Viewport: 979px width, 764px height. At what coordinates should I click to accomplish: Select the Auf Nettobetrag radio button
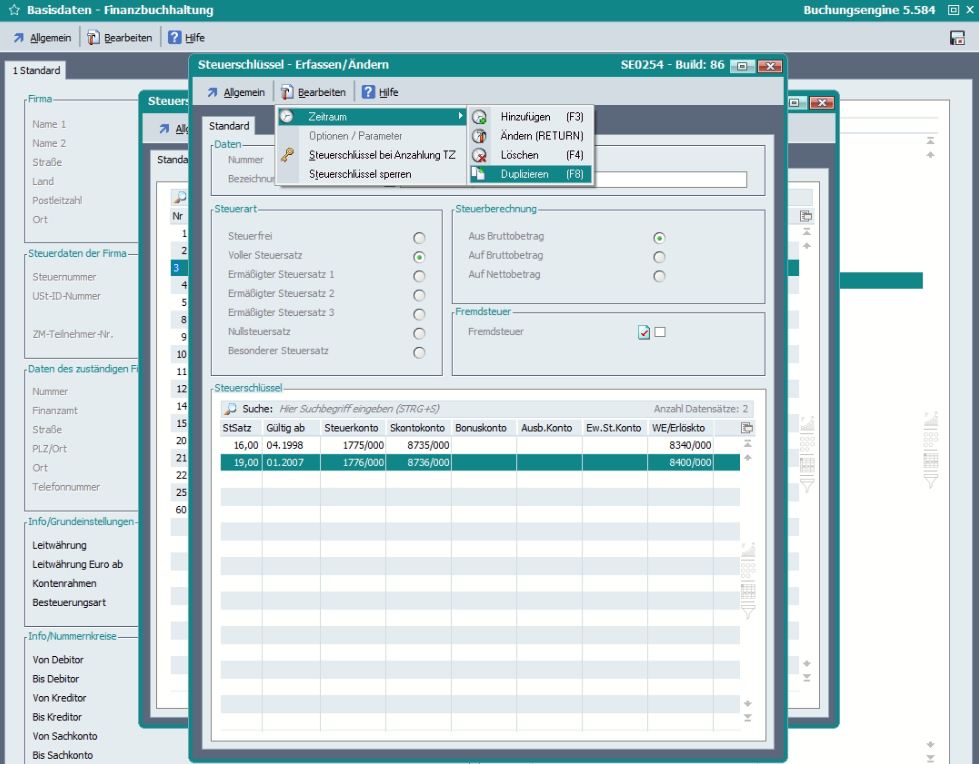(659, 276)
